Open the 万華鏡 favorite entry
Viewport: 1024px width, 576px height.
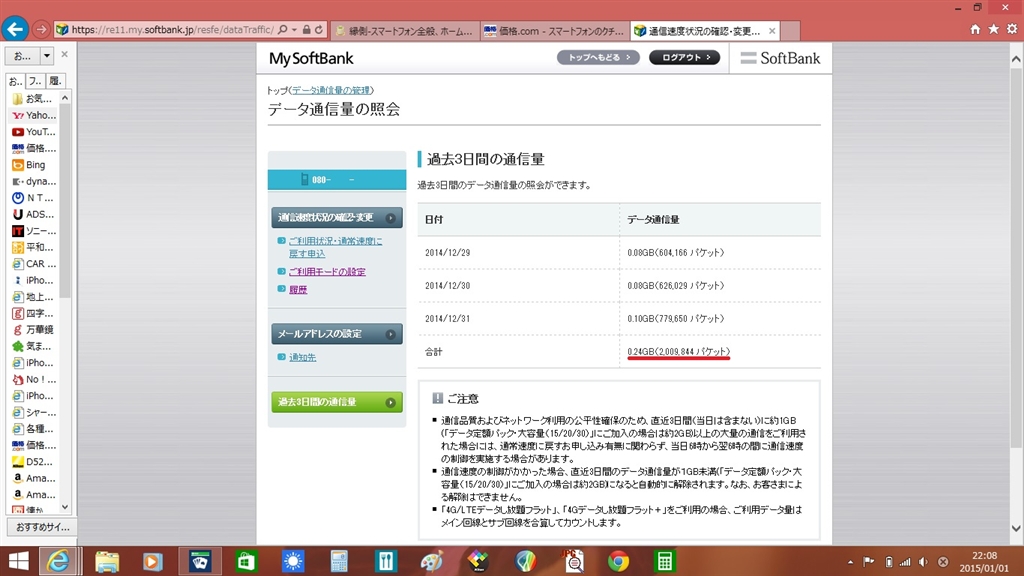coord(33,330)
